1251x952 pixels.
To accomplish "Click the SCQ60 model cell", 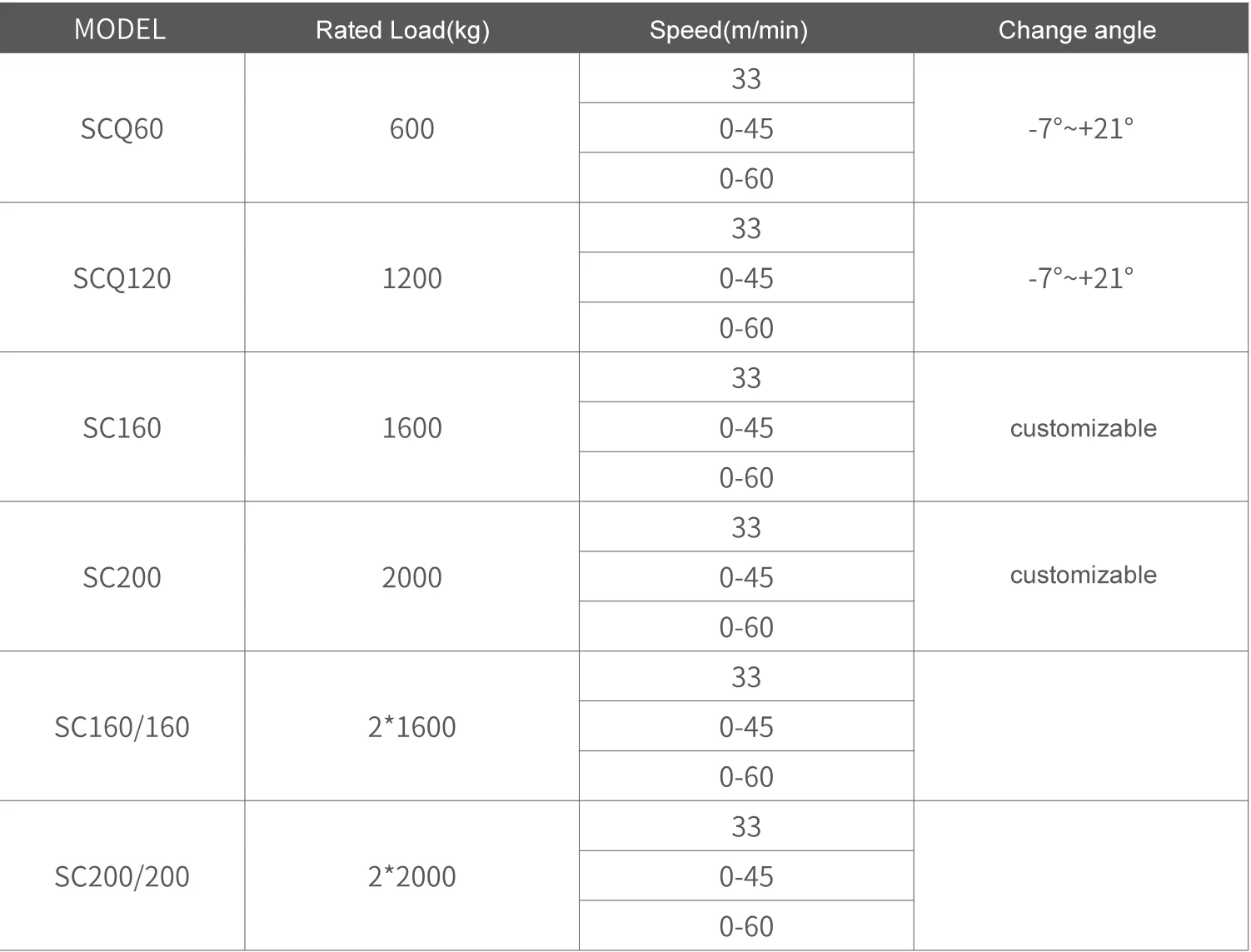I will (x=122, y=129).
